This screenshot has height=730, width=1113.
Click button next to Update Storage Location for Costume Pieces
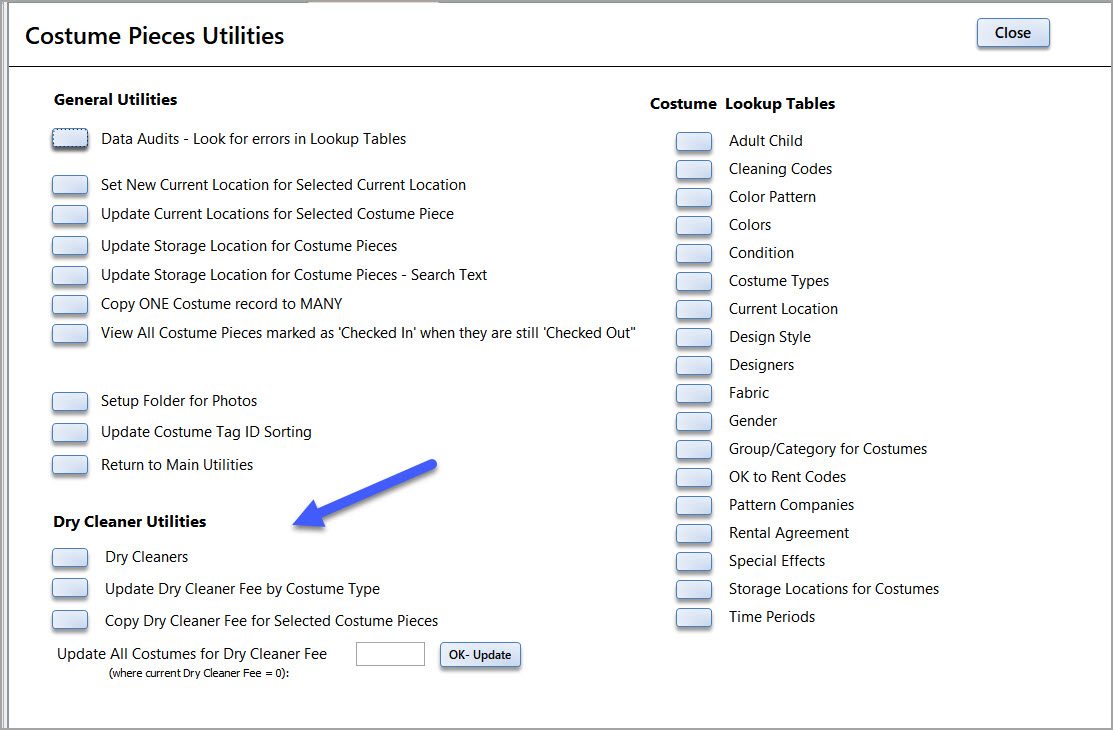[x=70, y=246]
